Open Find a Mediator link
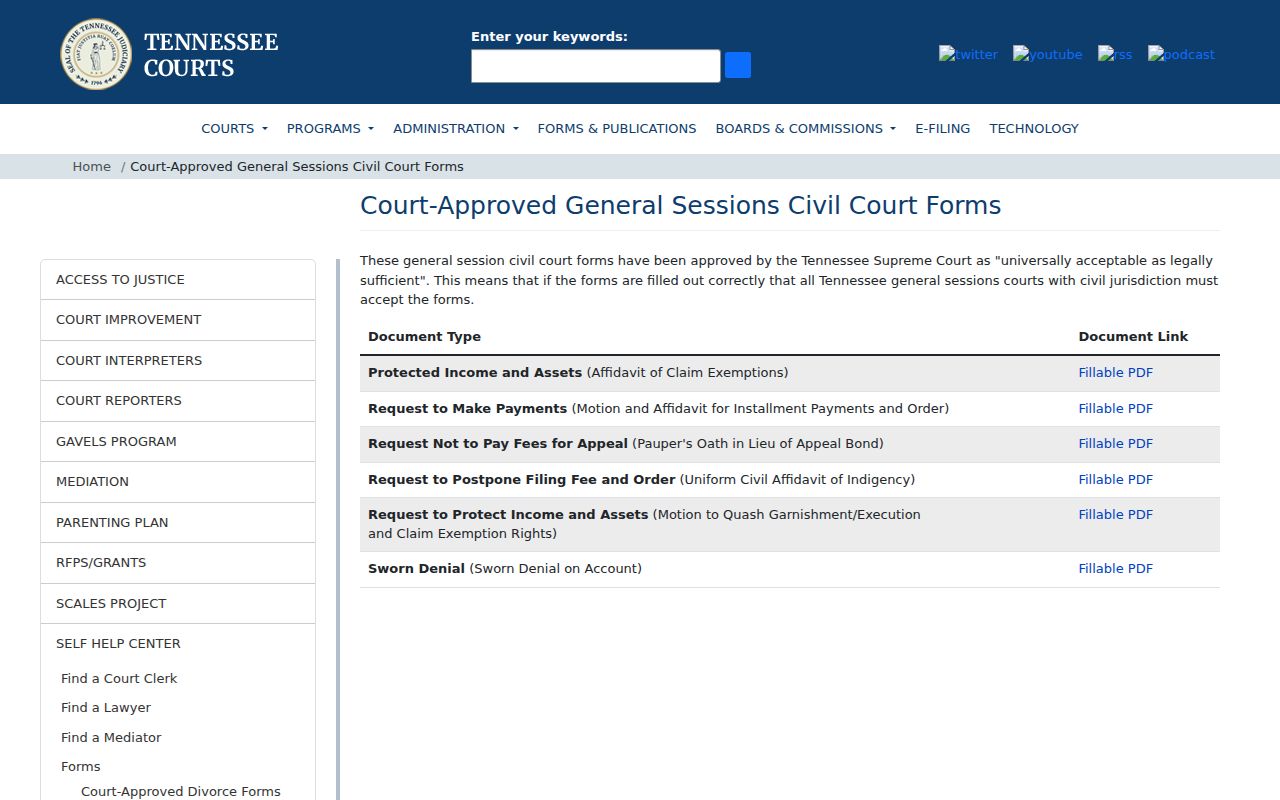 pos(111,737)
